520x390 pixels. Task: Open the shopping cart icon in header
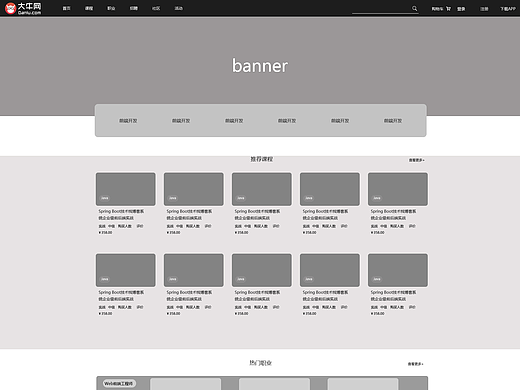448,9
